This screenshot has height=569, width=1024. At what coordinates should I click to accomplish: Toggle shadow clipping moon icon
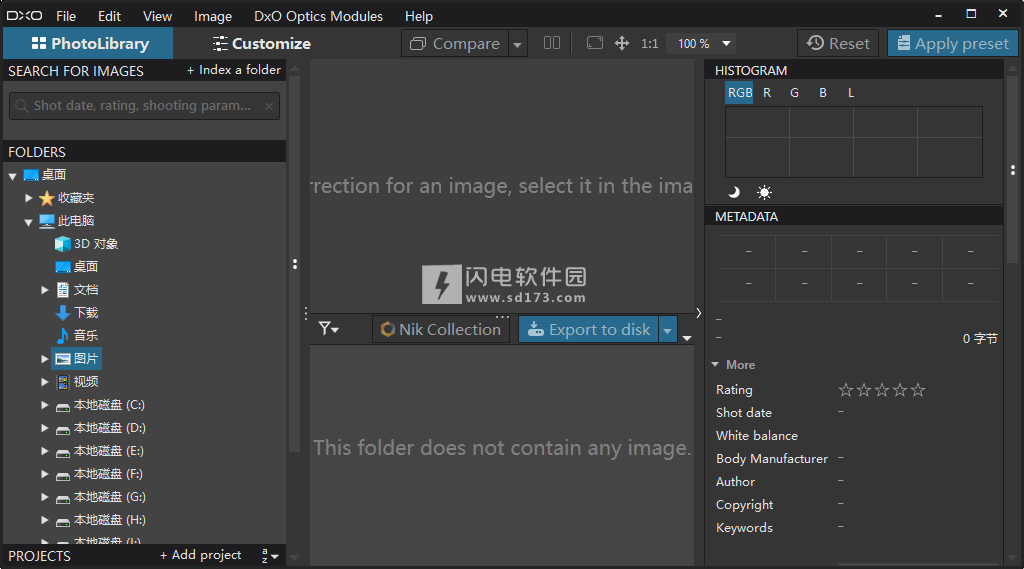[x=734, y=192]
